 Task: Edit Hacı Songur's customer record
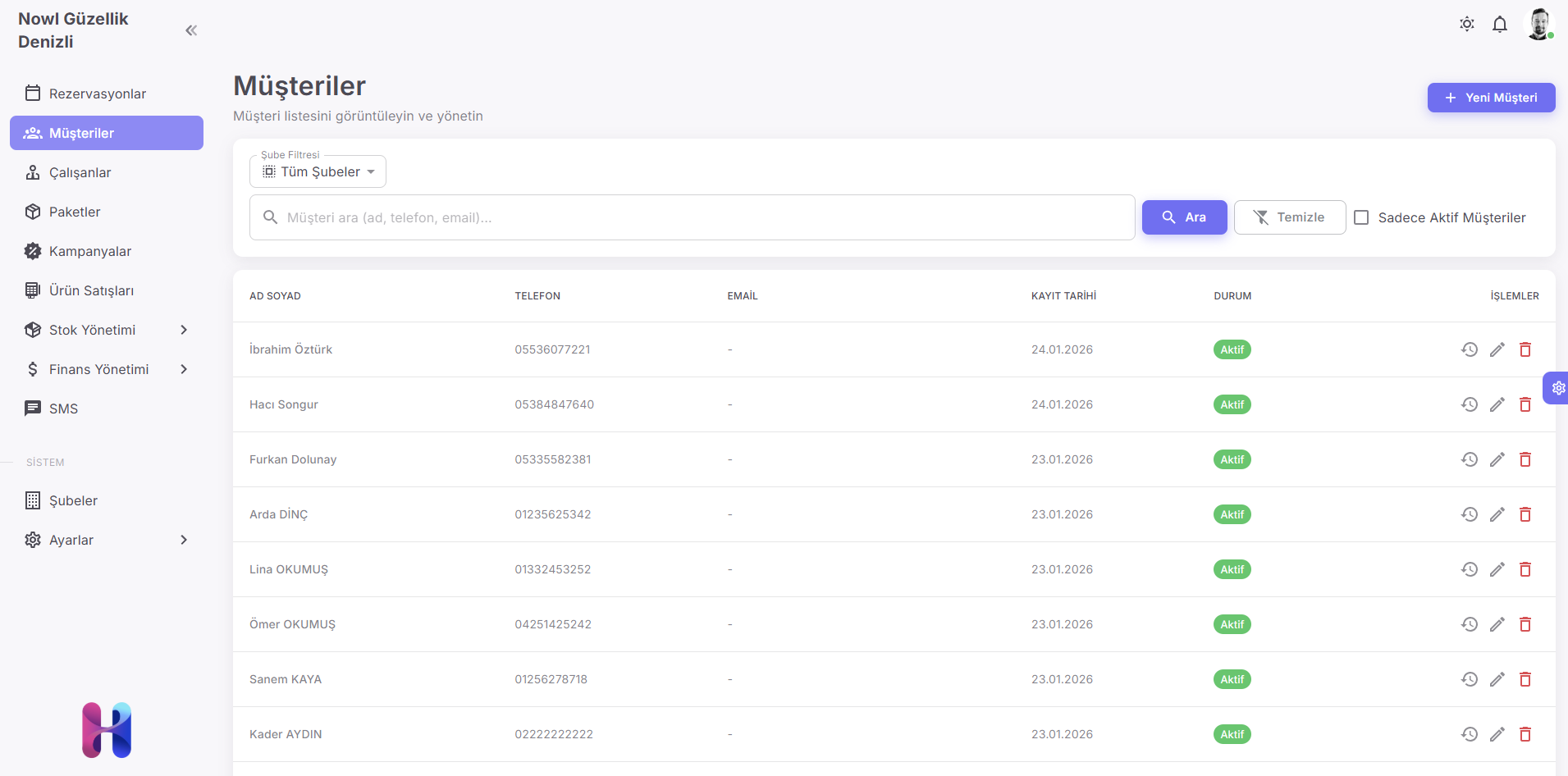point(1497,404)
